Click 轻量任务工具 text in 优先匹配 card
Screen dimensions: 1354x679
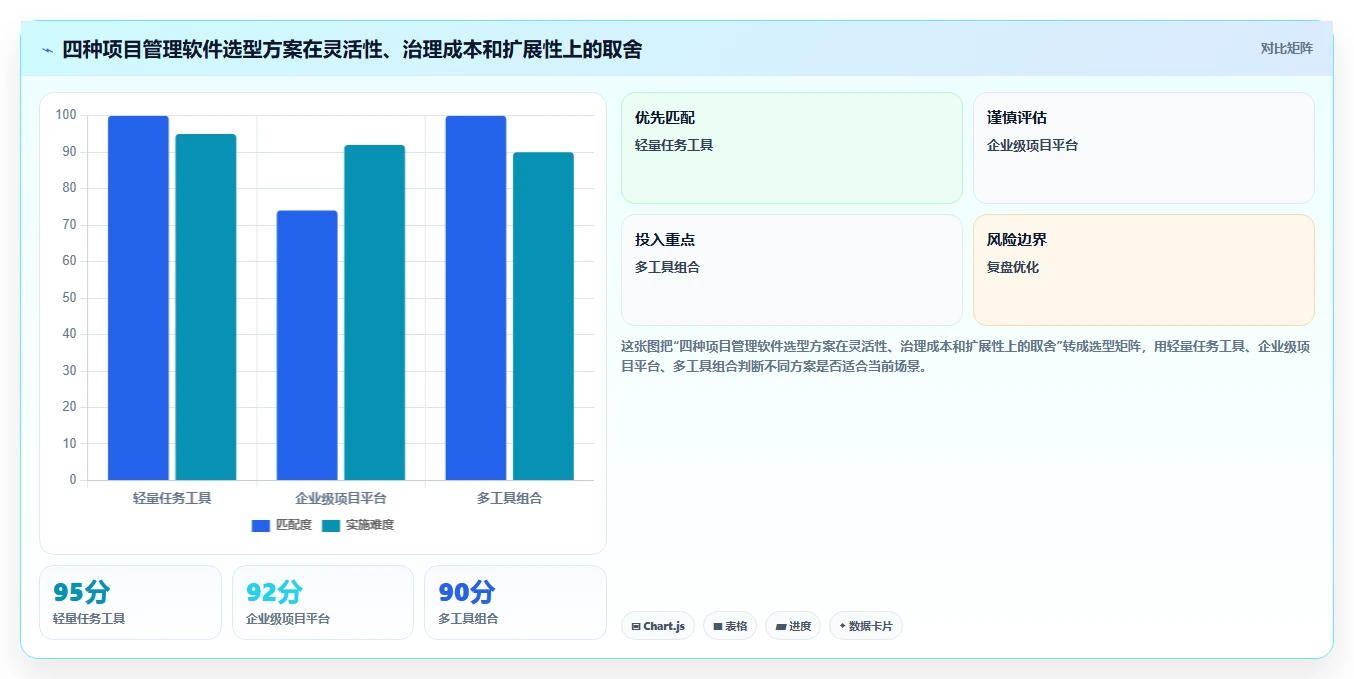tap(674, 145)
